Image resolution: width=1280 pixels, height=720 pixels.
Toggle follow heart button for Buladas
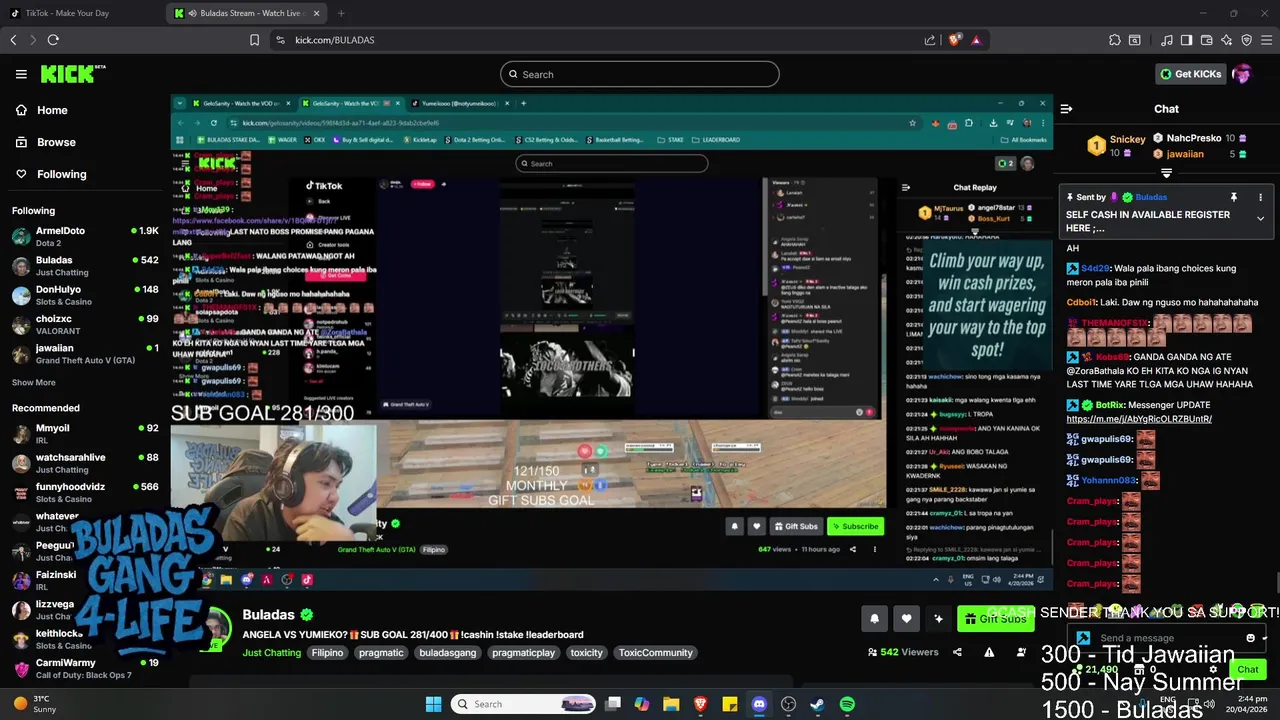[x=906, y=619]
